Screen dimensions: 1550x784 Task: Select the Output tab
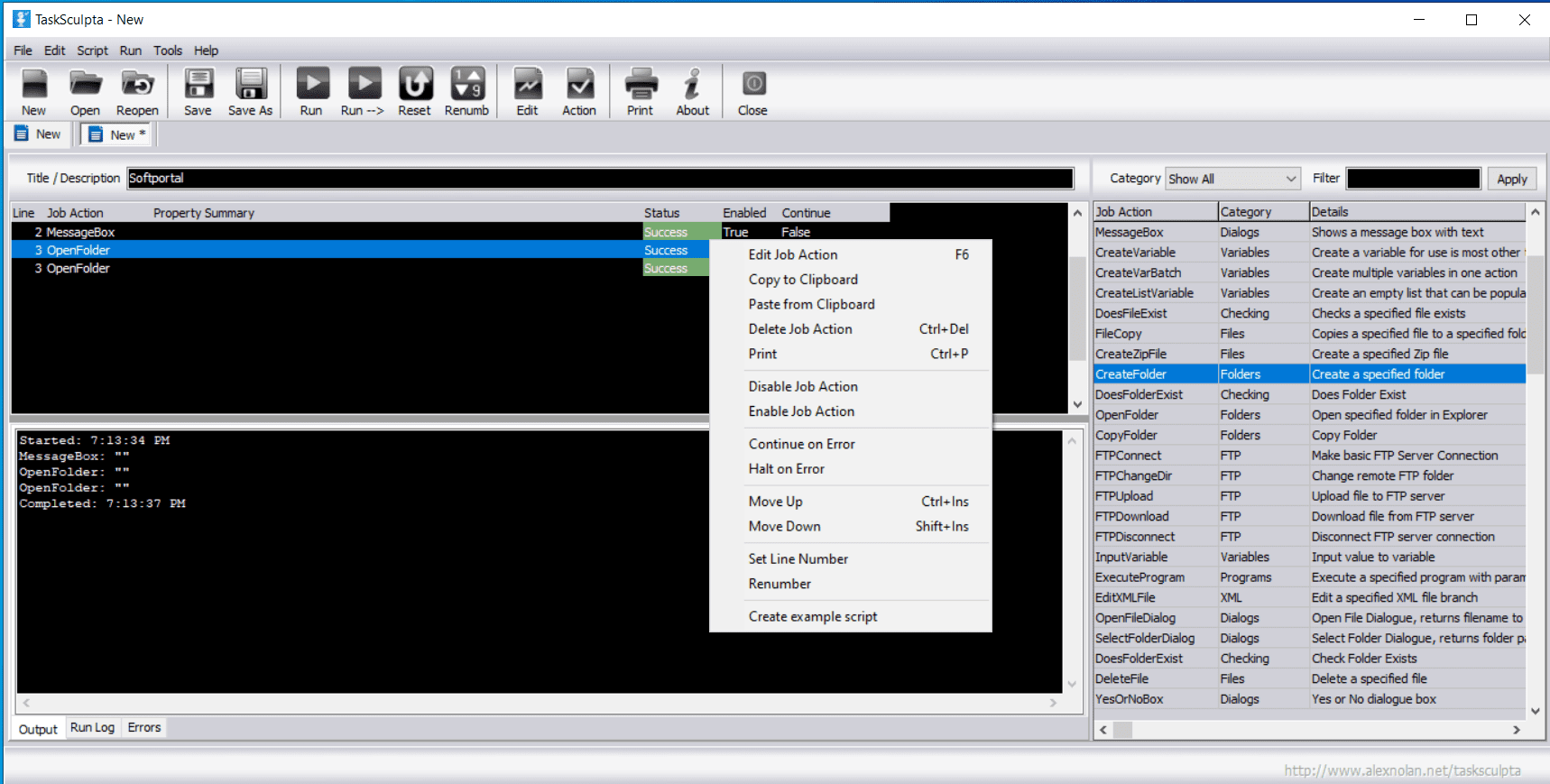[x=38, y=729]
